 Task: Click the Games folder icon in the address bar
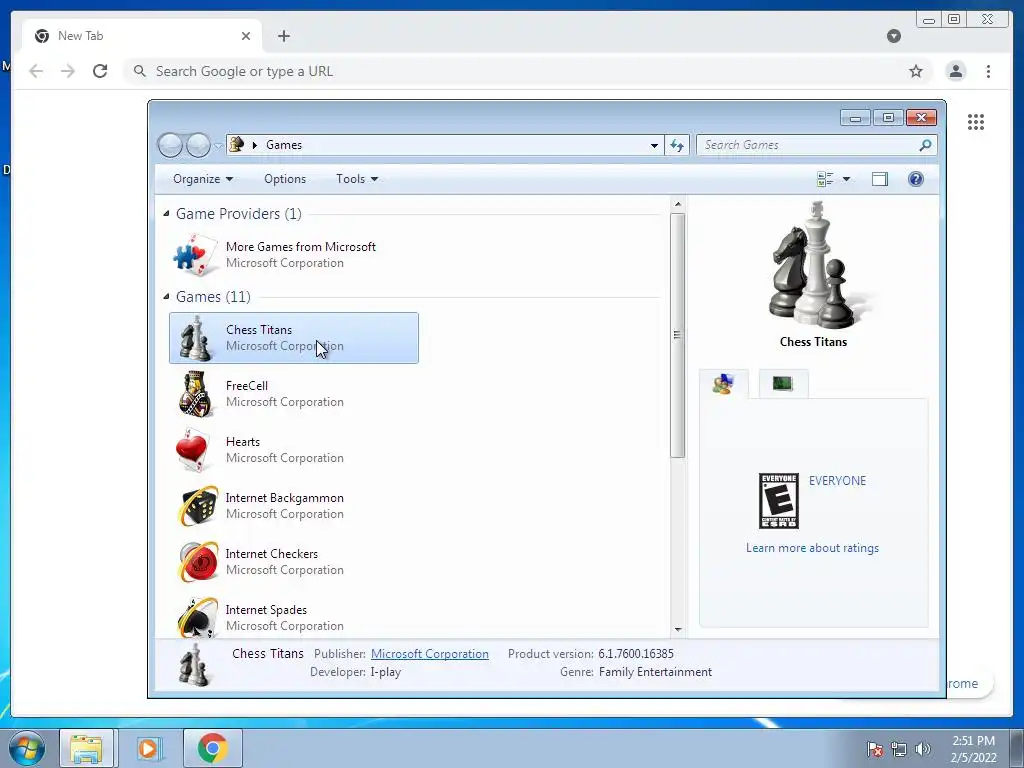coord(237,144)
